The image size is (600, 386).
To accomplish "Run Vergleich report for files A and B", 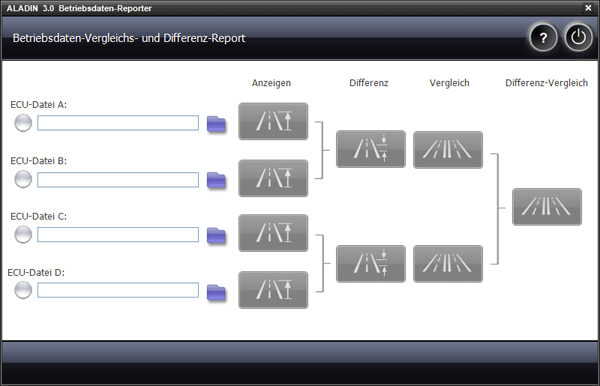I will (x=448, y=150).
